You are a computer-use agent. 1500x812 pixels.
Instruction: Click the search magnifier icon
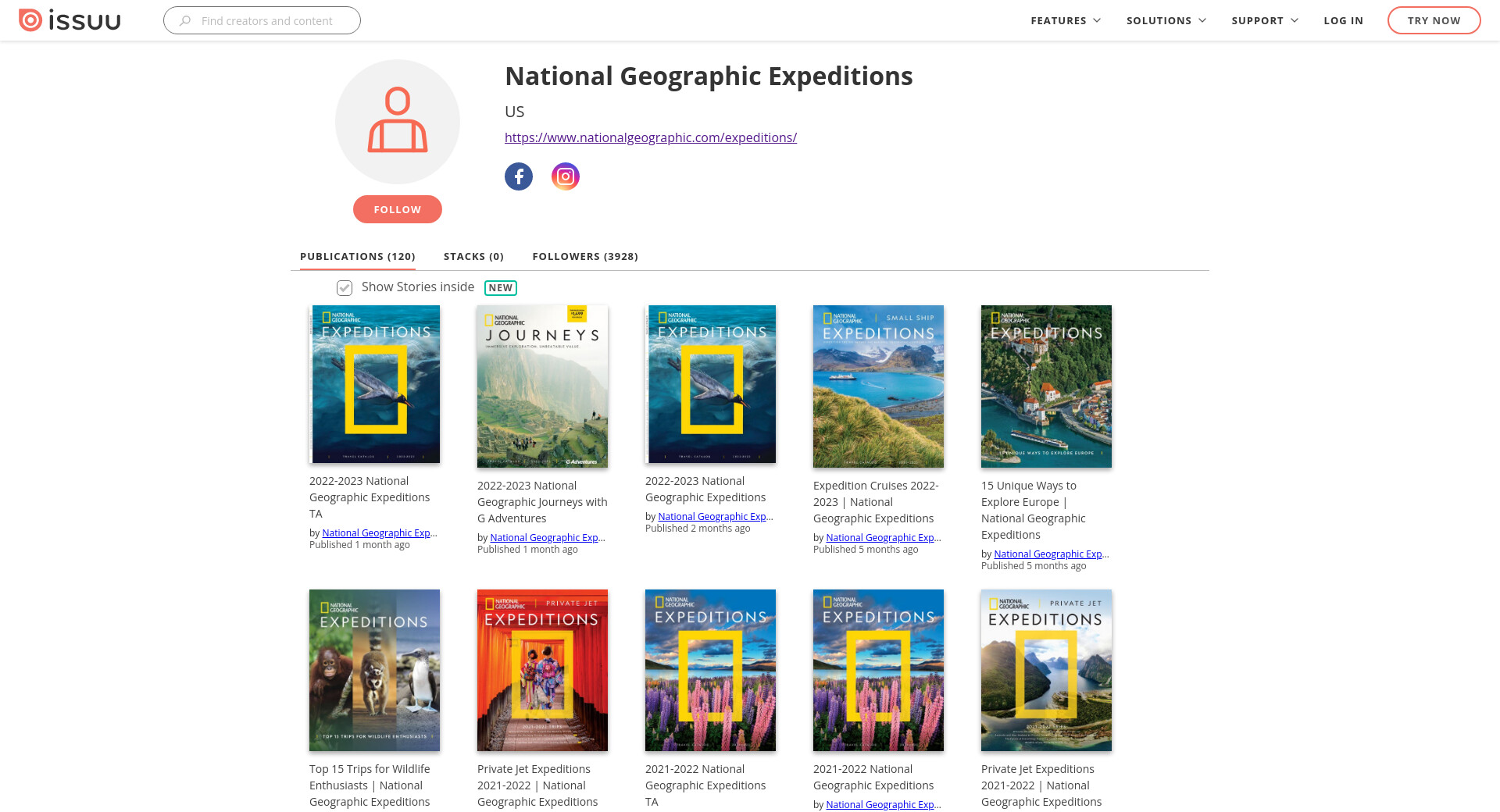185,21
